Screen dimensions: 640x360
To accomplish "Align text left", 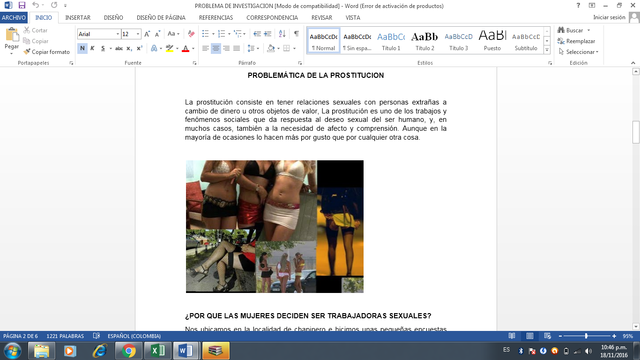I will pyautogui.click(x=205, y=48).
